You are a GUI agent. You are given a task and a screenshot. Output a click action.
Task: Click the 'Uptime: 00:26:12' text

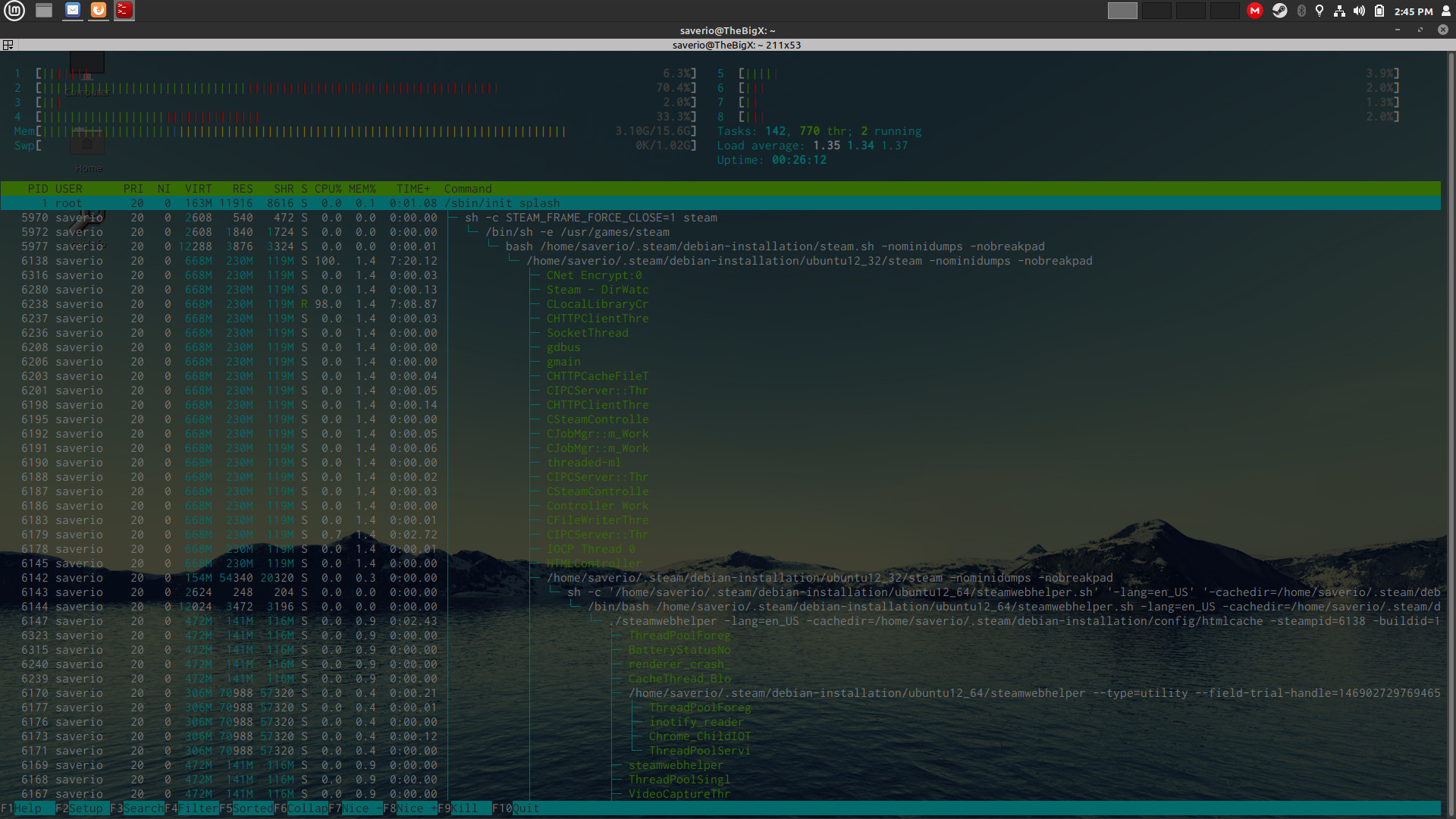click(772, 160)
